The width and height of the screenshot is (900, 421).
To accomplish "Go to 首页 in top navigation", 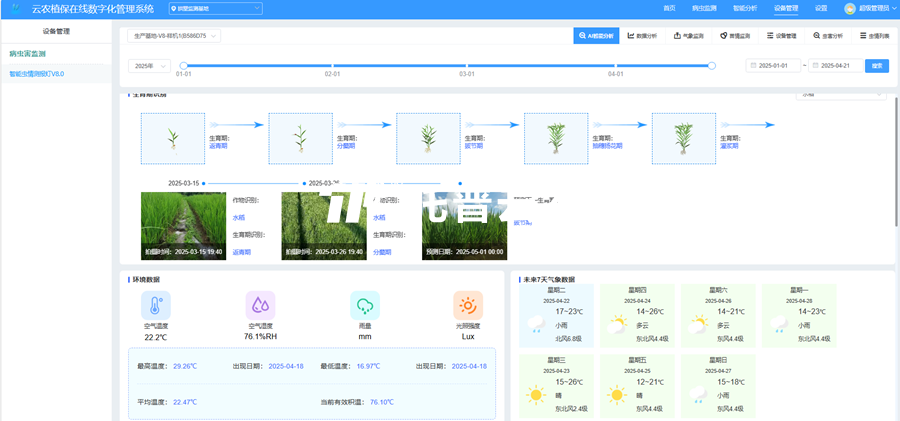I will click(x=669, y=9).
